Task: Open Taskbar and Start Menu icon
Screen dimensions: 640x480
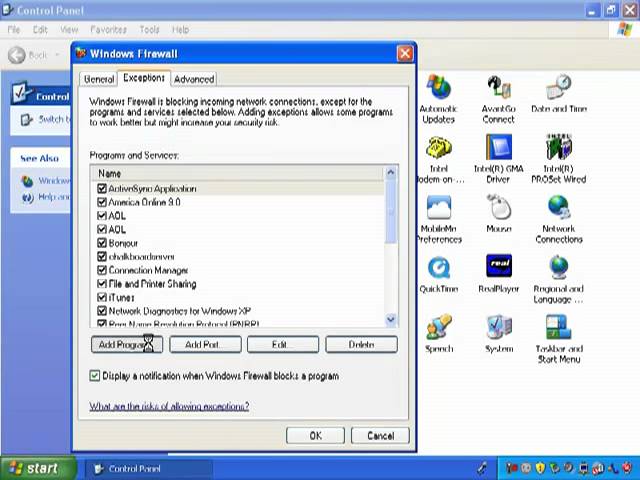Action: click(559, 327)
